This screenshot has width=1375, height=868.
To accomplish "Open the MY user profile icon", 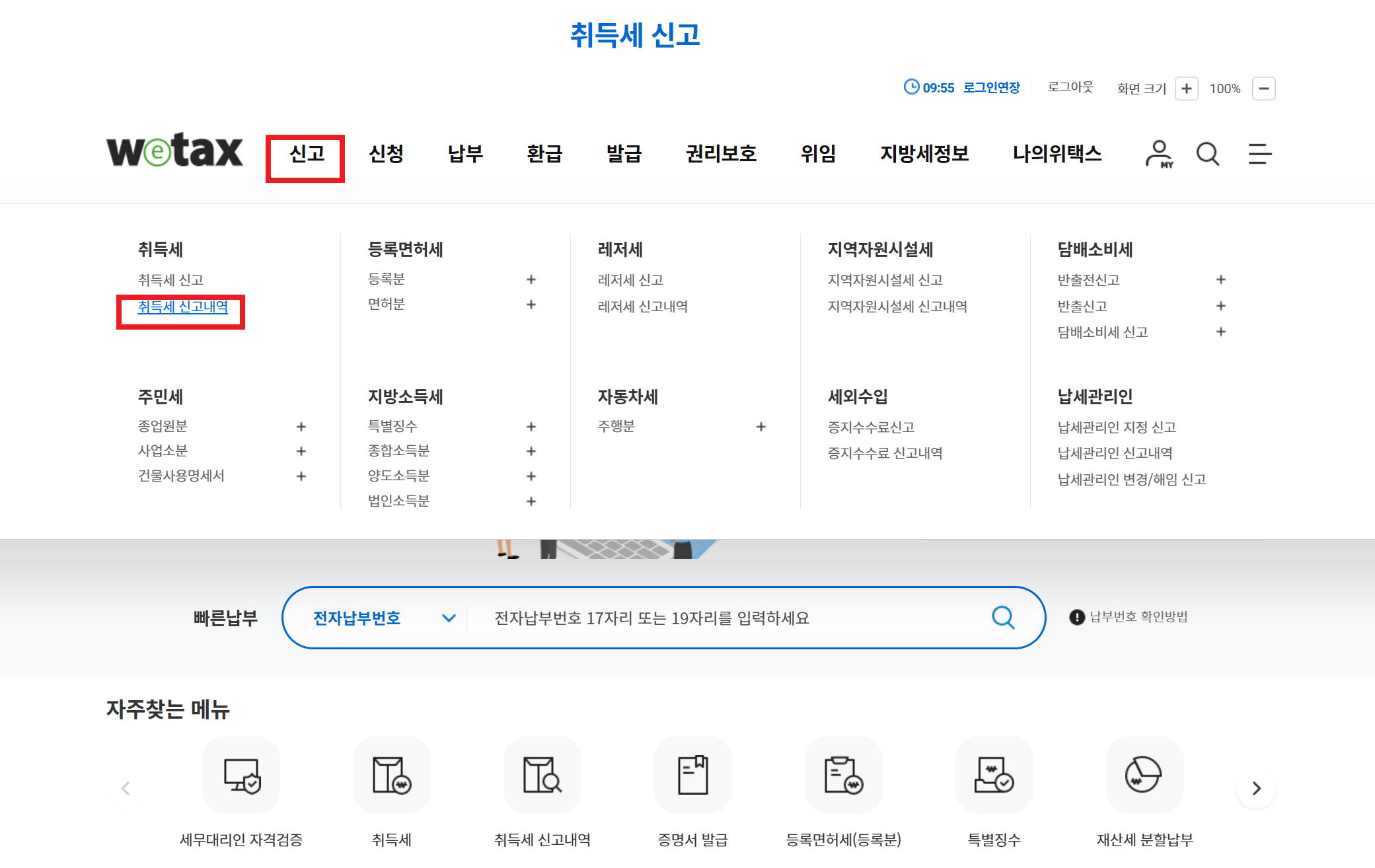I will 1158,154.
